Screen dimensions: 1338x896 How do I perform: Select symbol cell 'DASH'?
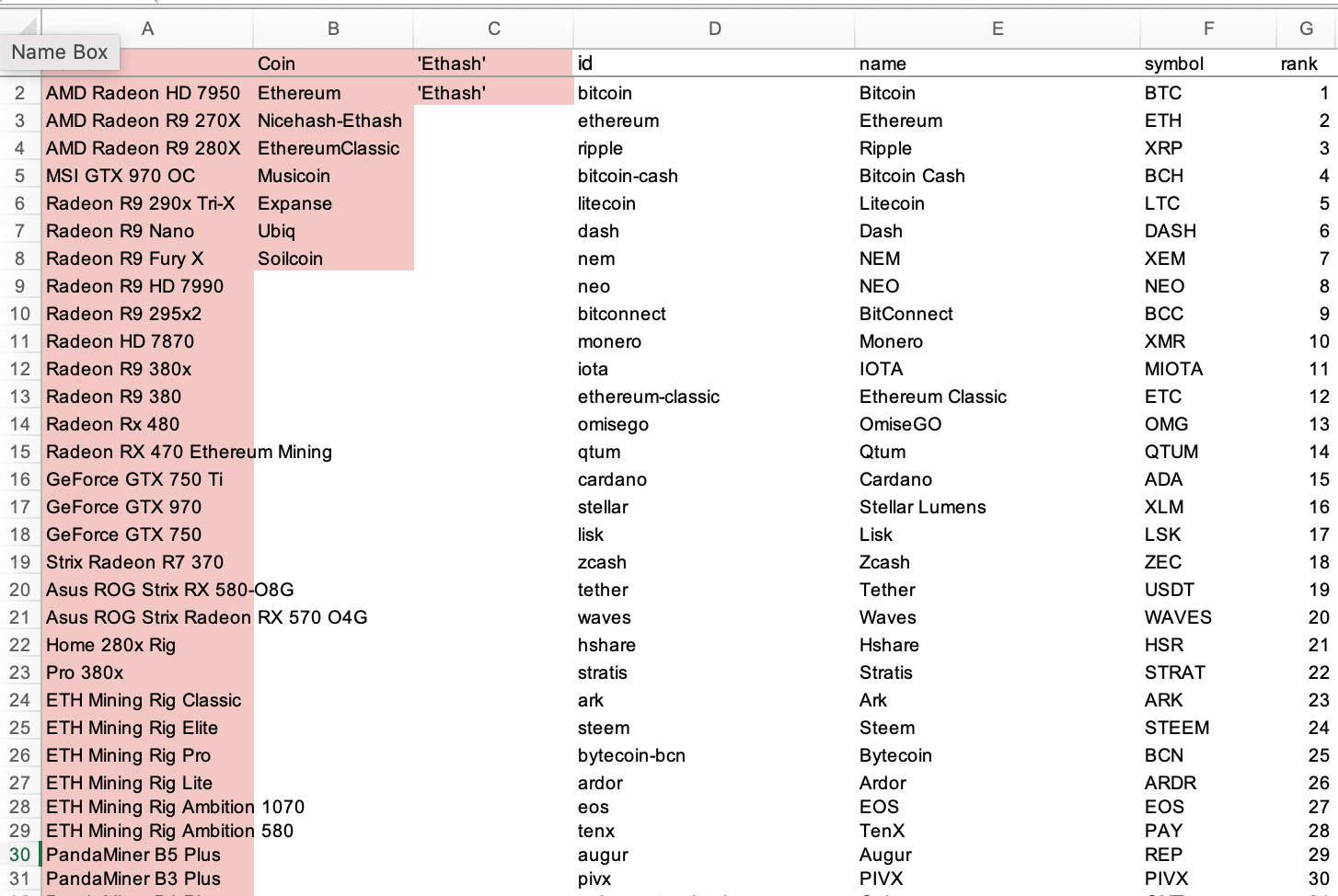1208,231
